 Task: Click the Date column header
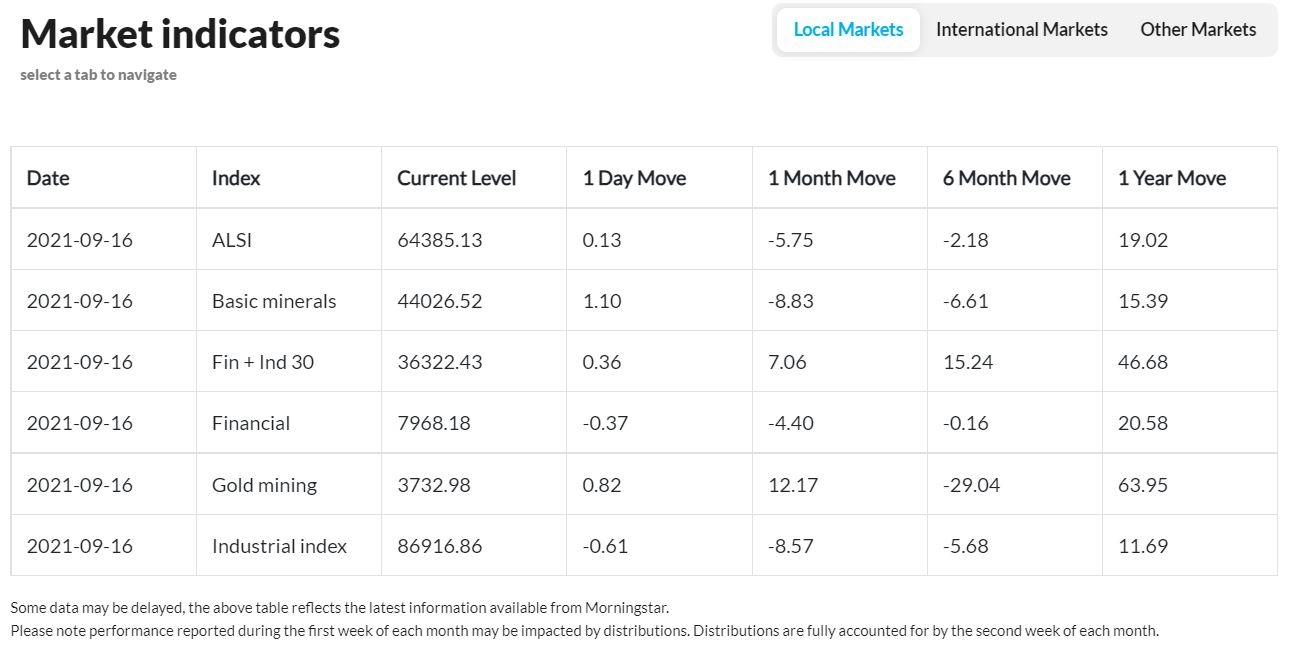click(48, 178)
